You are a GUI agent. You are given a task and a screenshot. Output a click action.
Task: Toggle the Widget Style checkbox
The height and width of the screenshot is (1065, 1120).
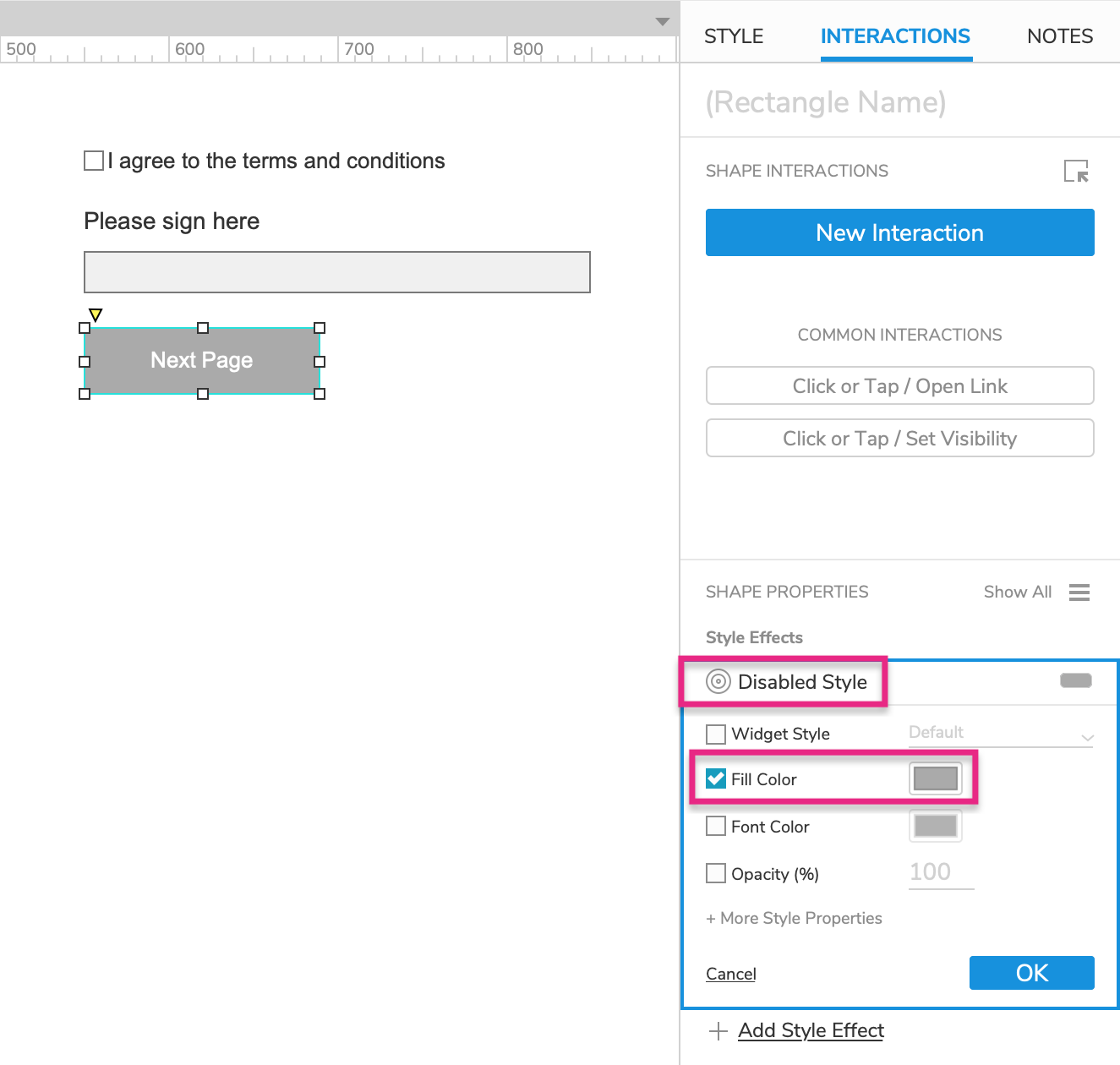[x=716, y=734]
